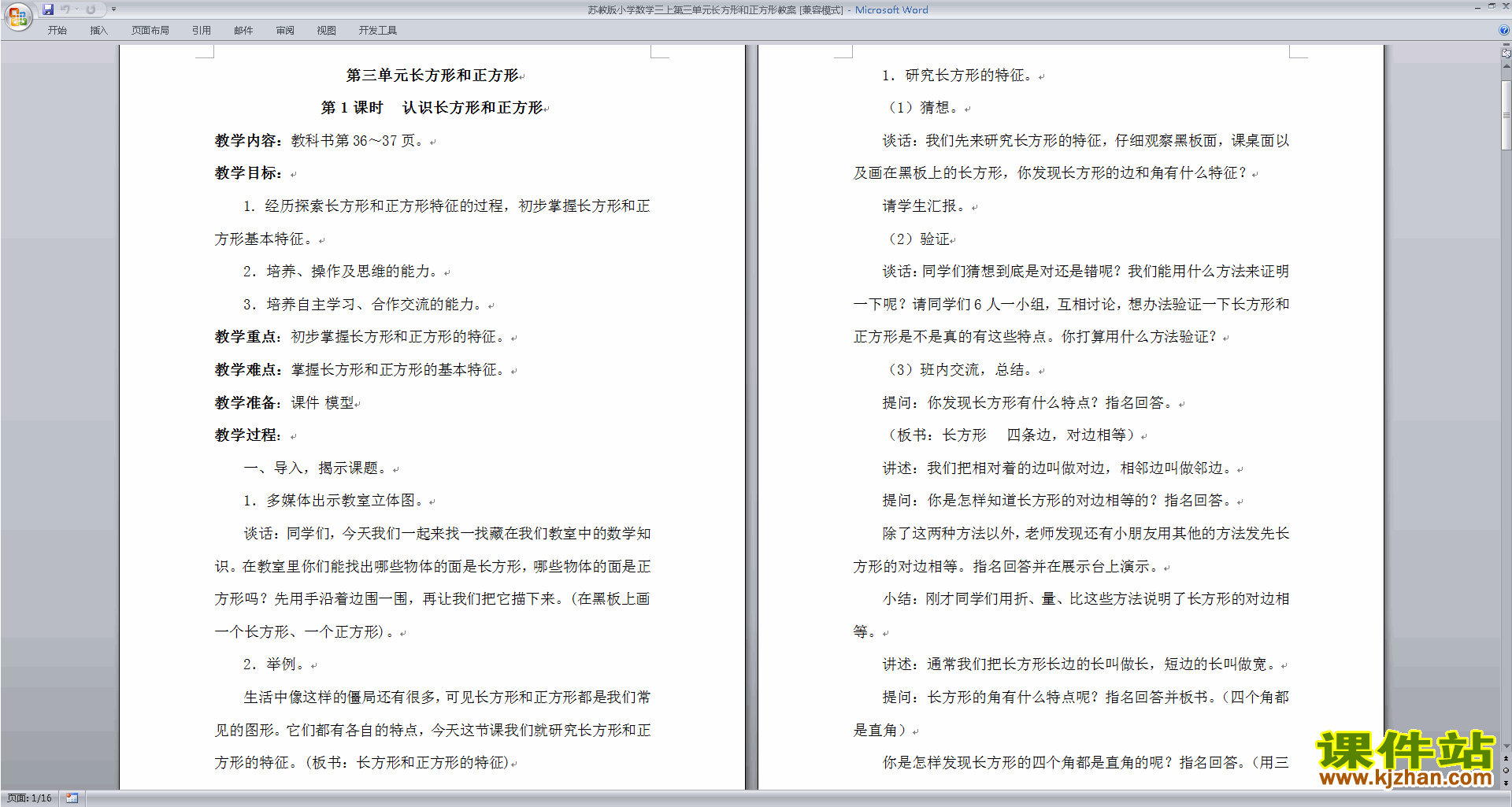Click the line starting 讲述：我们把相对着的边叫做对边

(1059, 468)
